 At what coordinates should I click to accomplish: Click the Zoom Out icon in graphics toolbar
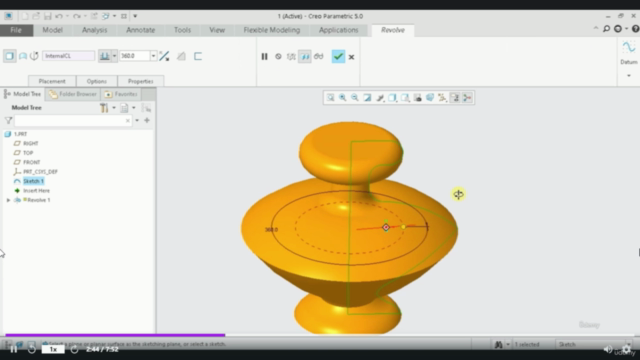pos(355,98)
